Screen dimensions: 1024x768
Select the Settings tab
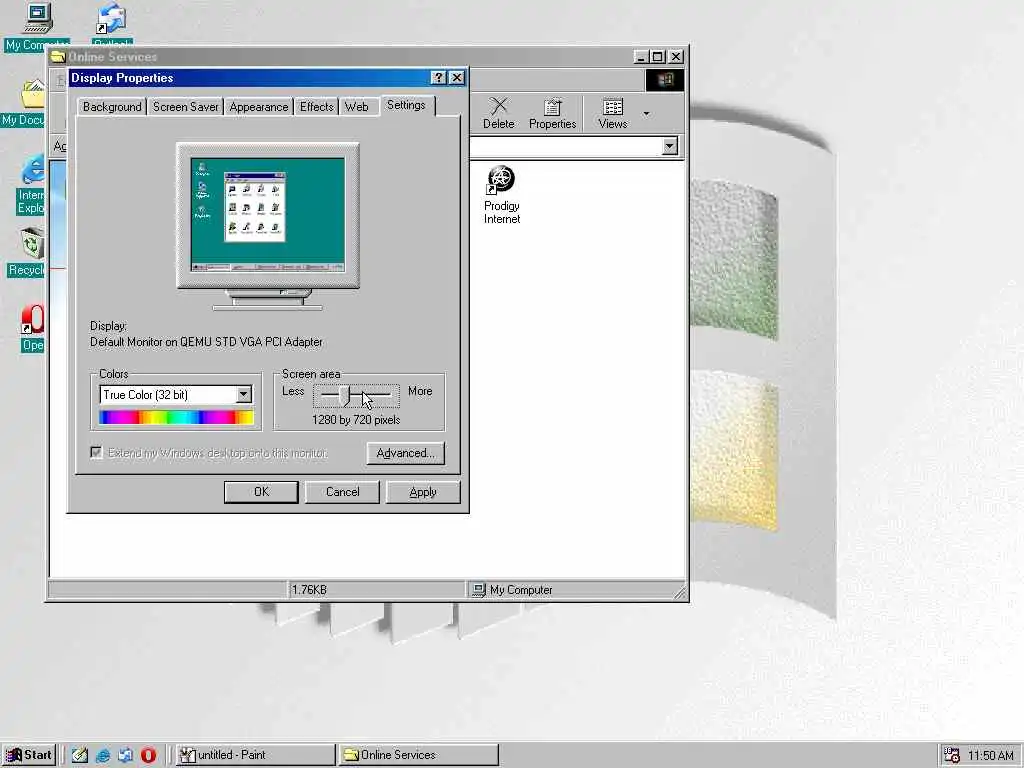tap(406, 105)
